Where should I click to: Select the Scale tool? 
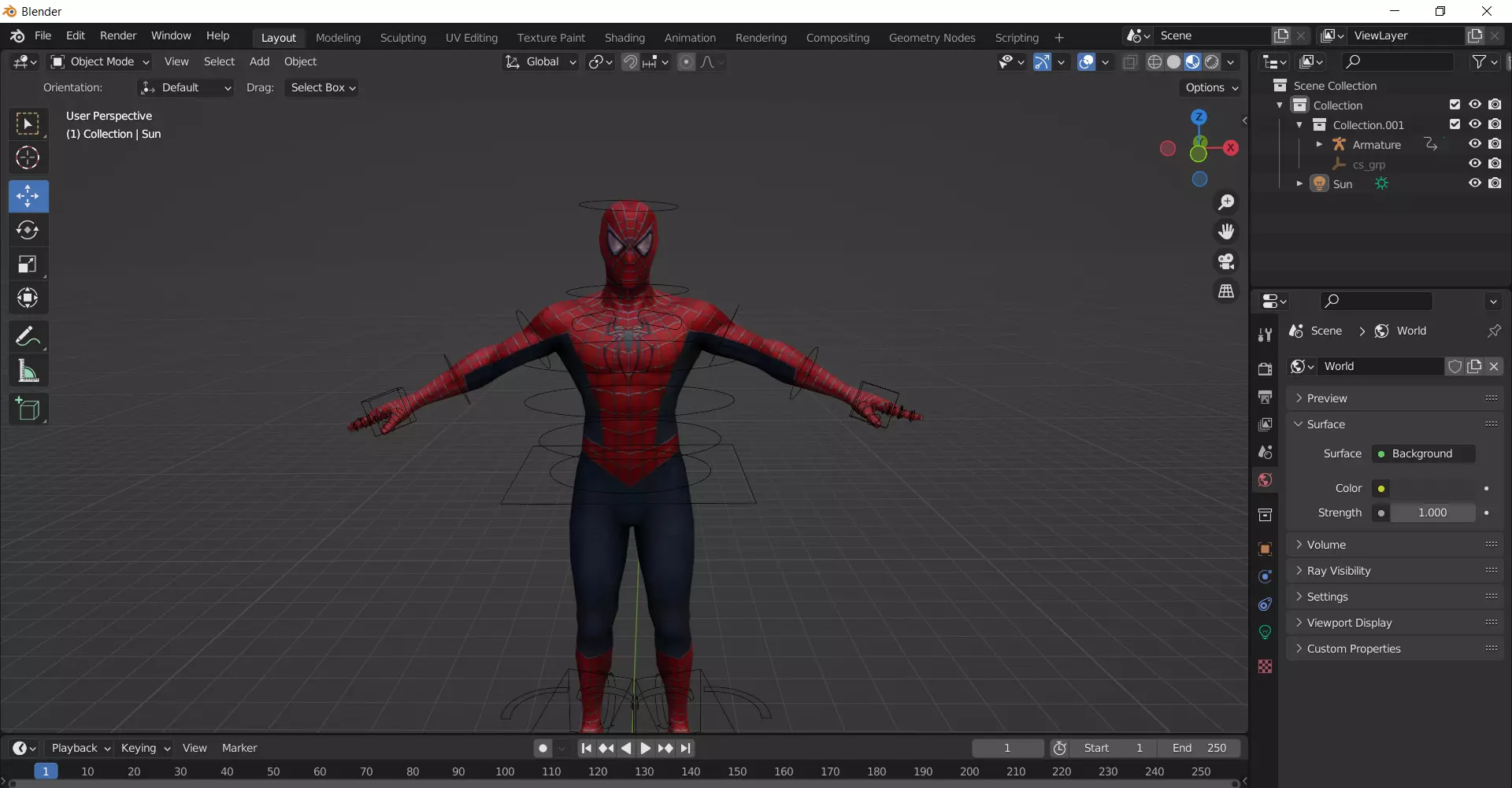(28, 264)
